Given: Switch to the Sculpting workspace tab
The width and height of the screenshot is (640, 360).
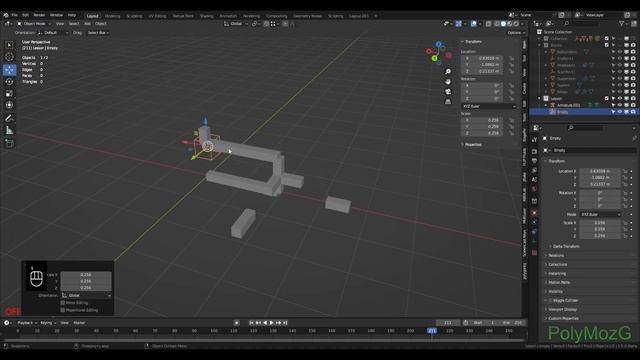Looking at the screenshot, I should 134,16.
